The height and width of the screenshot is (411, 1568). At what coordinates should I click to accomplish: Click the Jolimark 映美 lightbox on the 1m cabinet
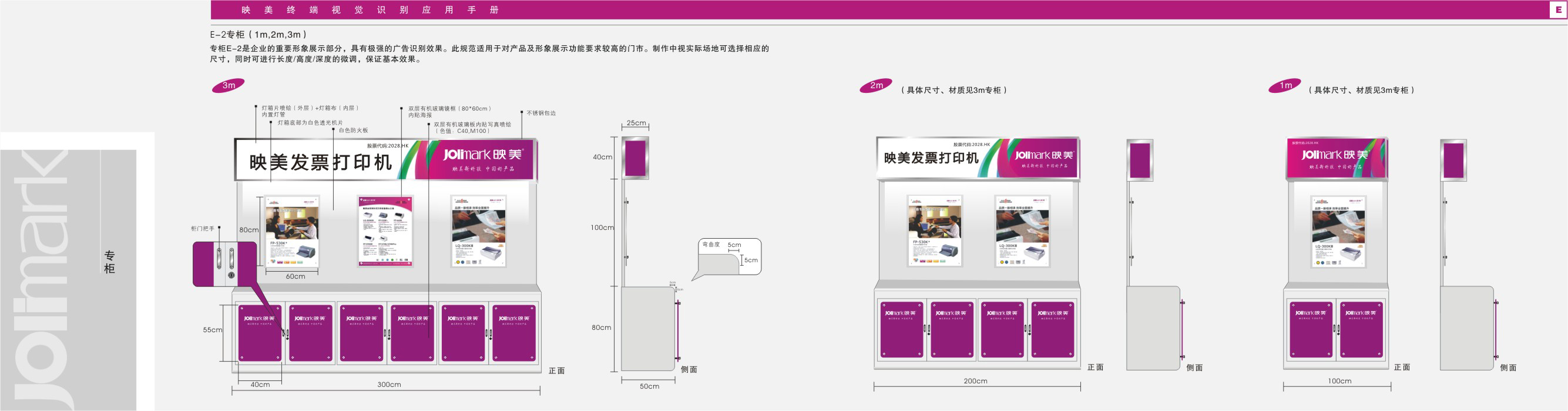[1337, 158]
